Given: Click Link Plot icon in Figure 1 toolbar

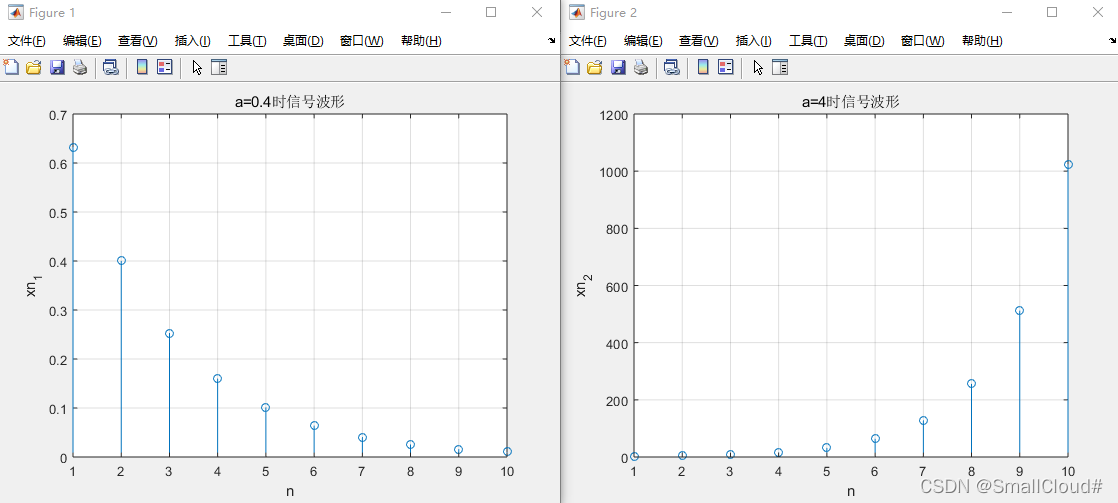Looking at the screenshot, I should [111, 68].
